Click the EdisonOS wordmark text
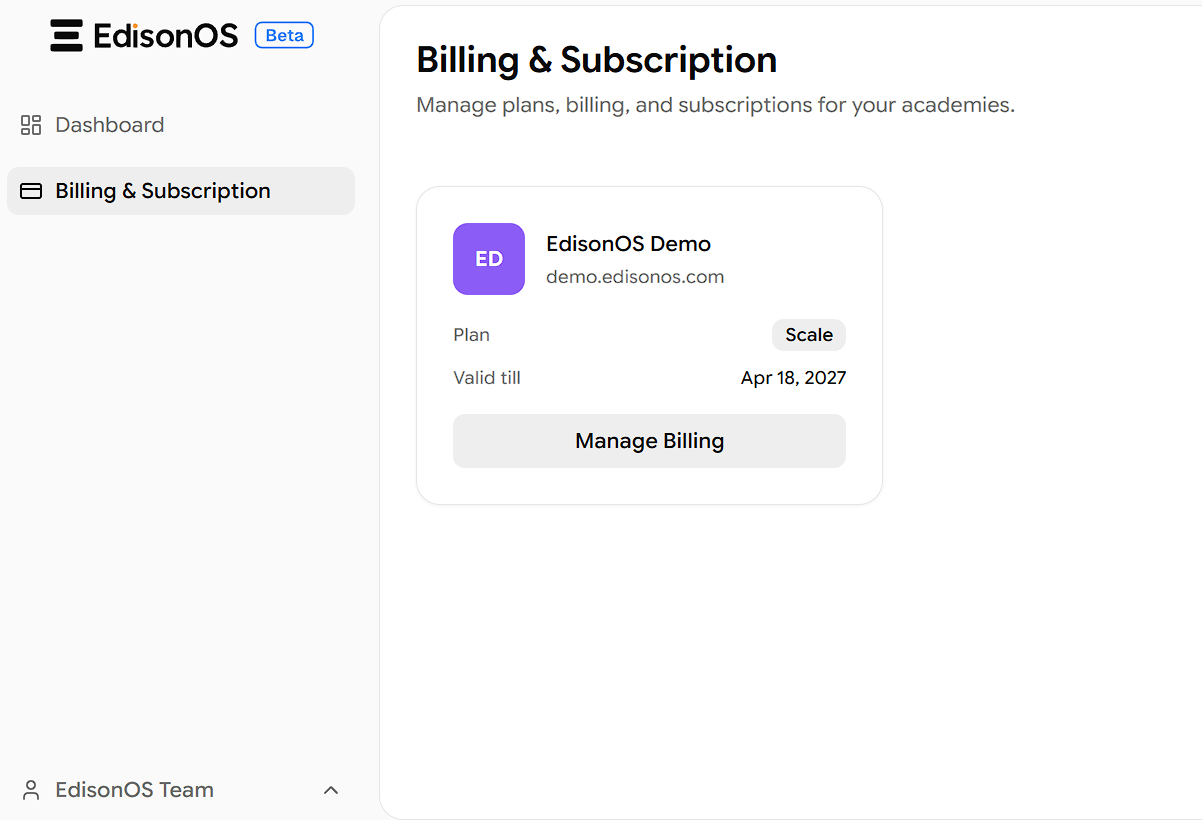Screen dimensions: 1202x820 pyautogui.click(x=166, y=36)
